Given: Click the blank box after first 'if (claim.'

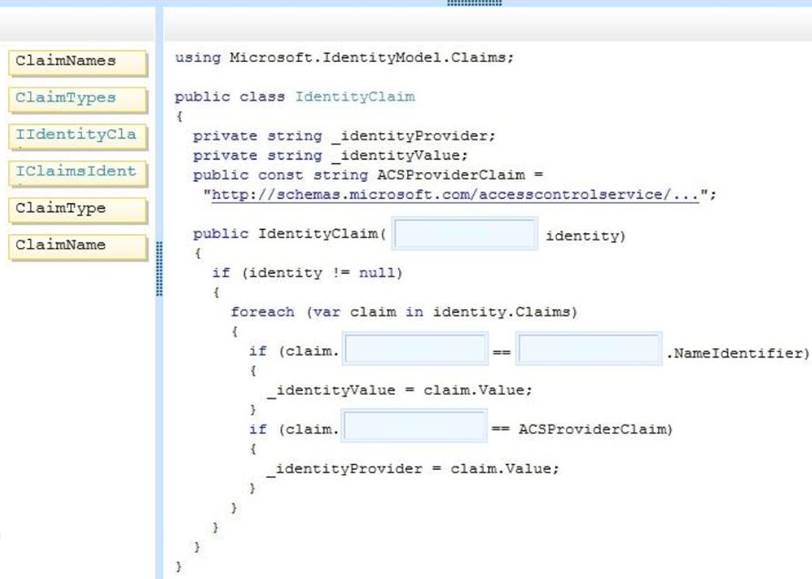Looking at the screenshot, I should [415, 349].
